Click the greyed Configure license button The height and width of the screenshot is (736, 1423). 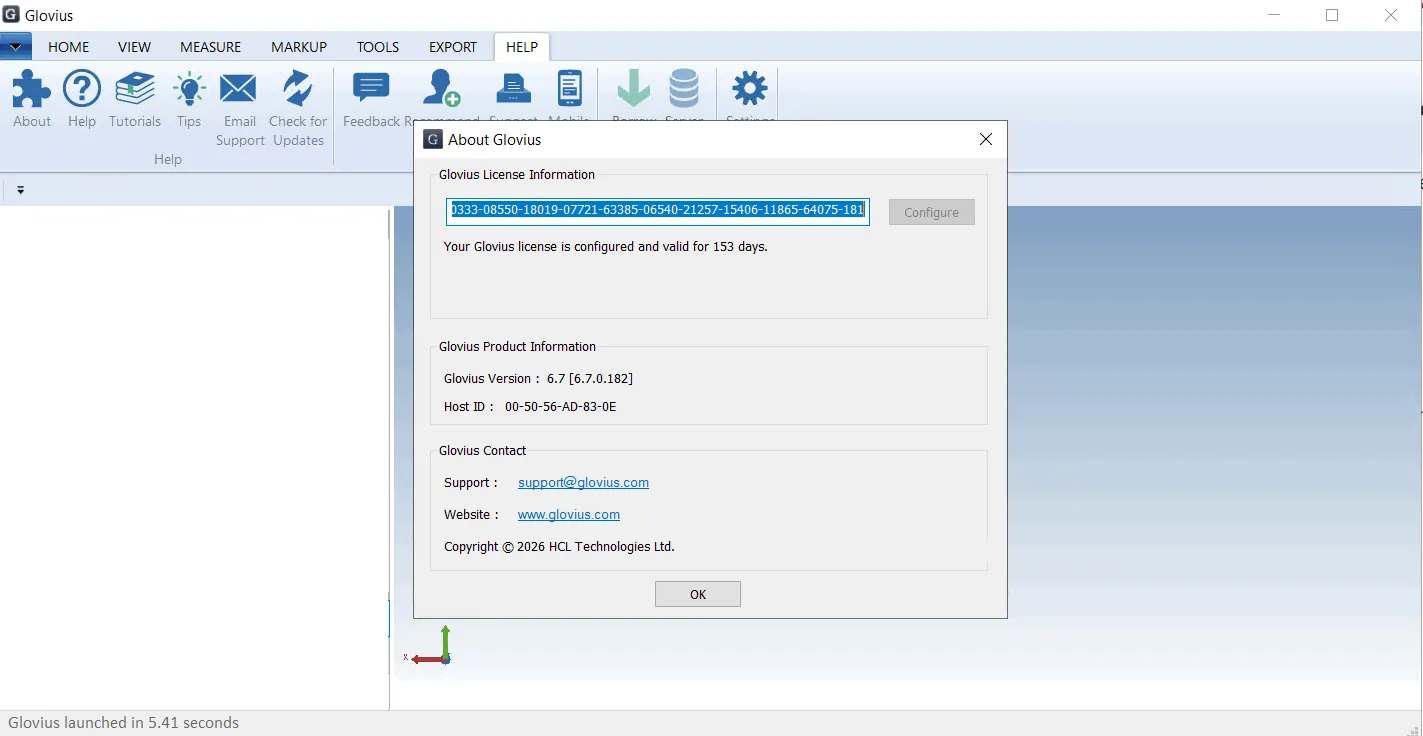(x=932, y=212)
